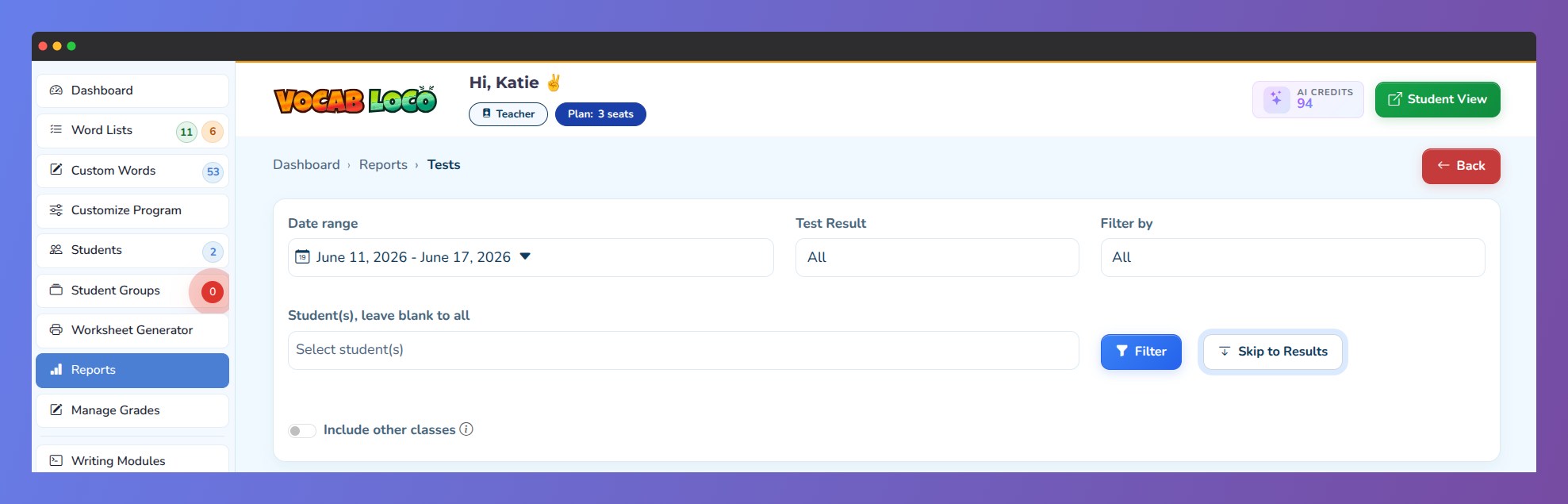Click the Select student(s) field
Viewport: 1568px width, 504px height.
[x=683, y=350]
